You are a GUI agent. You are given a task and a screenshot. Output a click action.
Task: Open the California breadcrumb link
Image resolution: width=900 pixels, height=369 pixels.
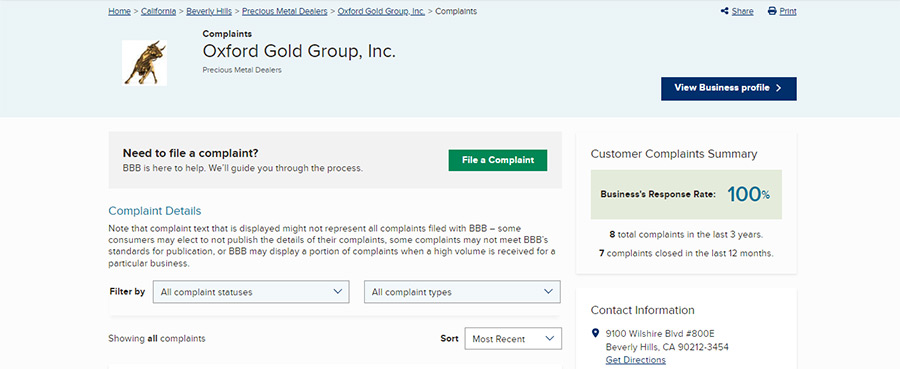158,11
